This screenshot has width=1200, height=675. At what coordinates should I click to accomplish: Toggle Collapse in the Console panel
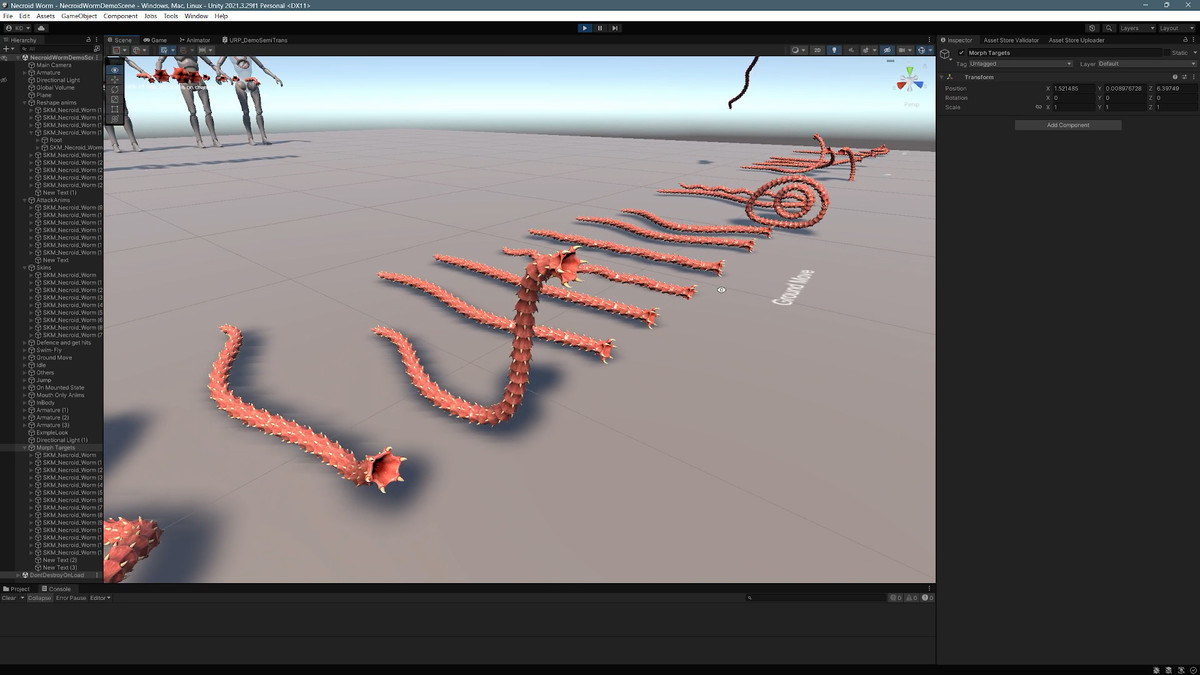[x=39, y=598]
